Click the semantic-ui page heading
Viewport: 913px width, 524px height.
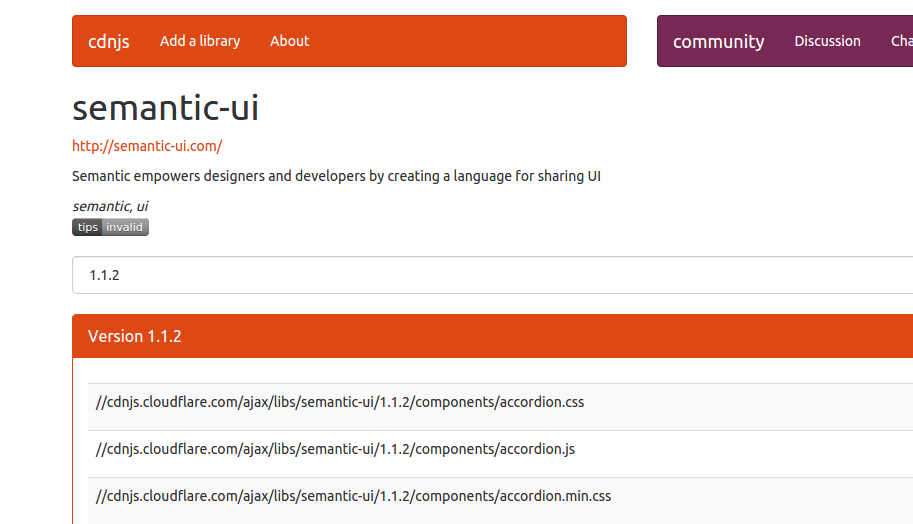tap(165, 108)
